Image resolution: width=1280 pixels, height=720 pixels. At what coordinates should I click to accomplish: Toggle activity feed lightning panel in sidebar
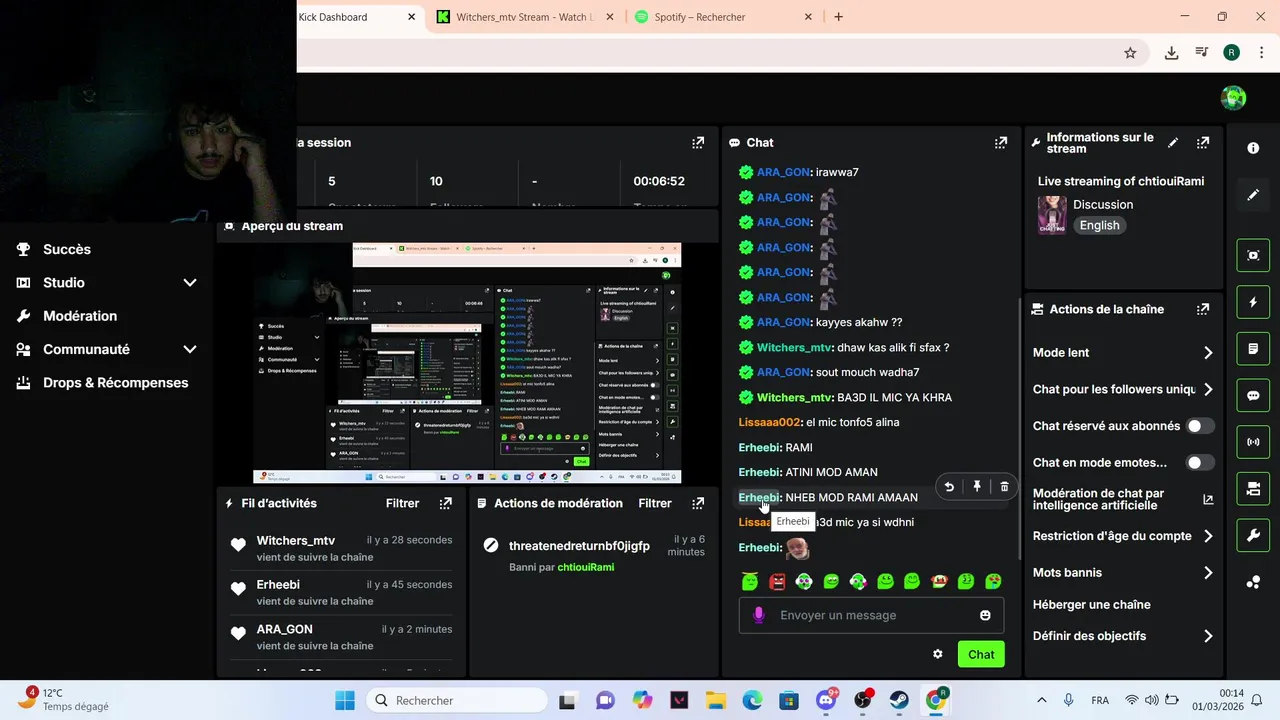[x=1253, y=302]
